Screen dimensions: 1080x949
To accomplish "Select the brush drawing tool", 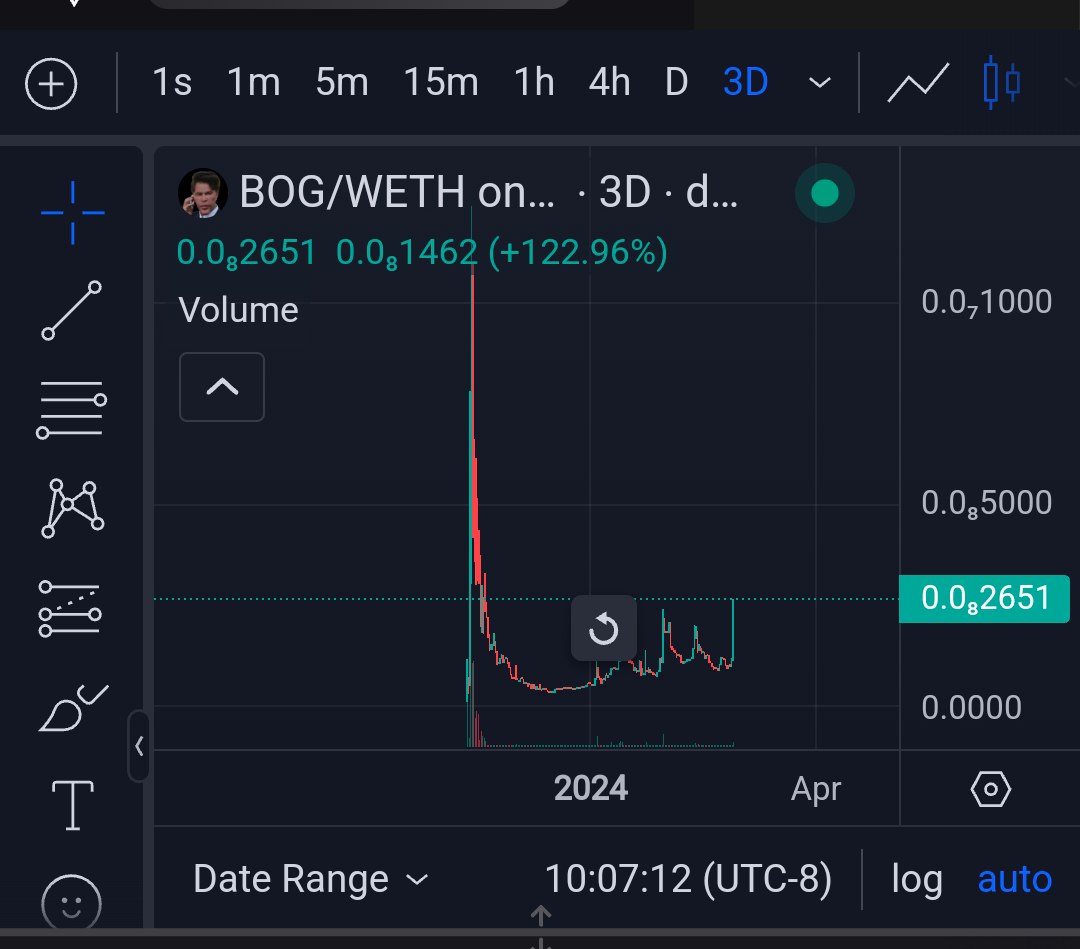I will [x=73, y=708].
